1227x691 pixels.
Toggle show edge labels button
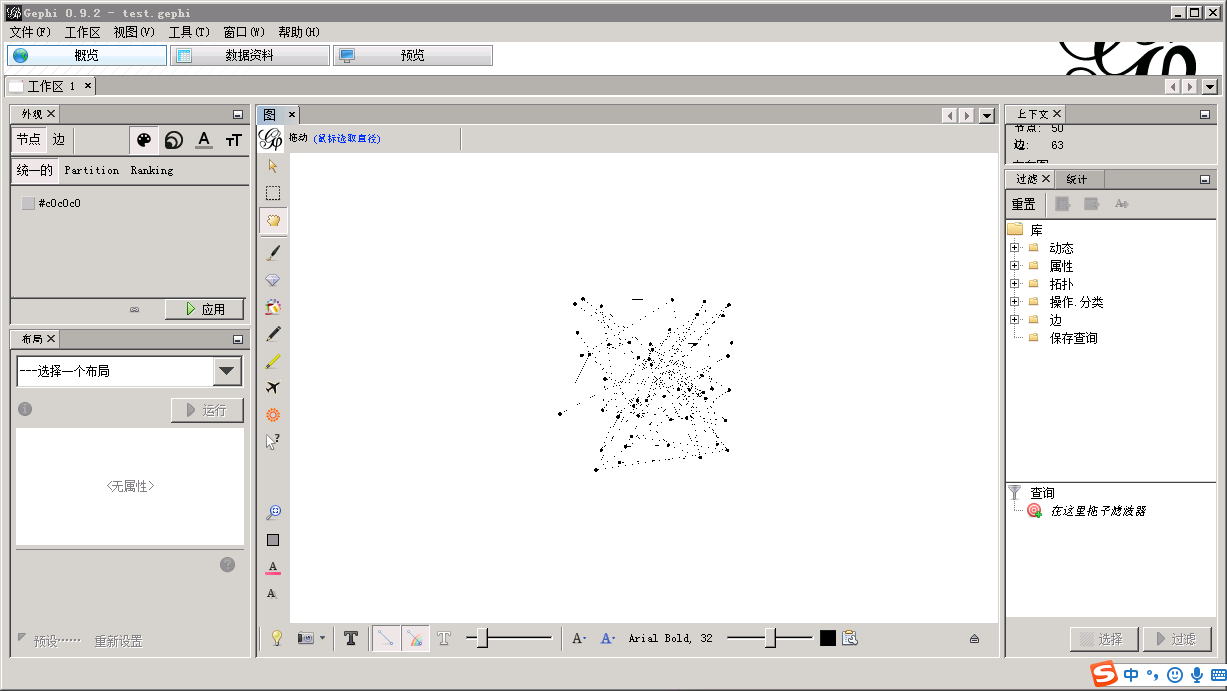tap(445, 638)
